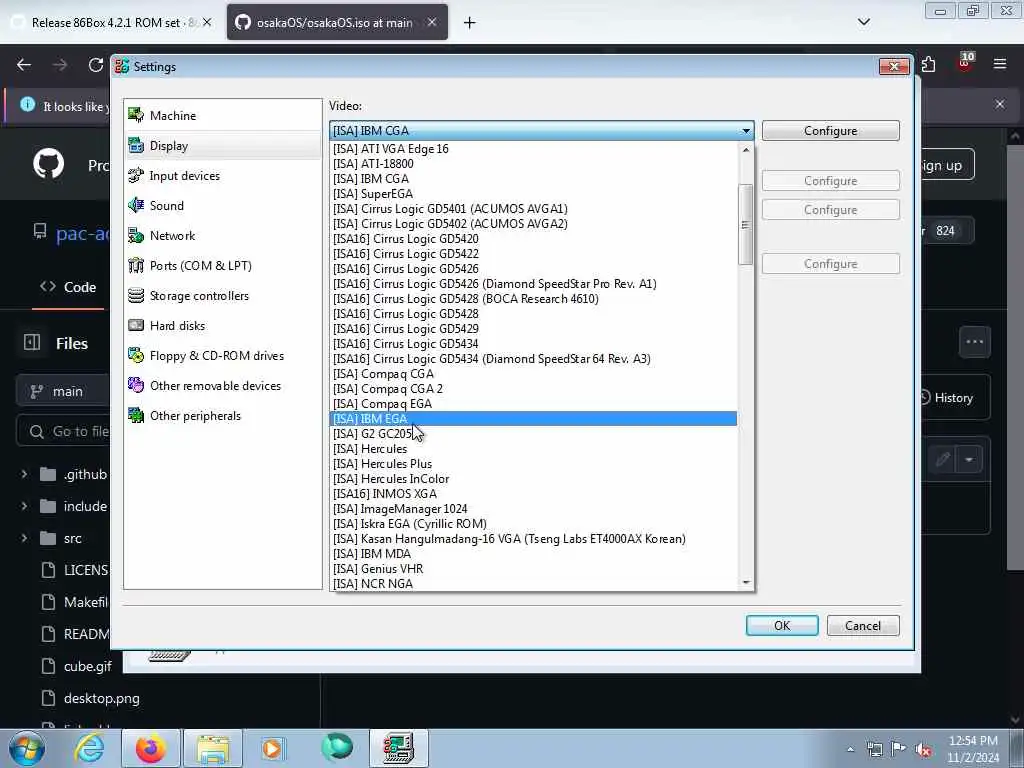
Task: Open File Explorer from the taskbar
Action: 213,748
